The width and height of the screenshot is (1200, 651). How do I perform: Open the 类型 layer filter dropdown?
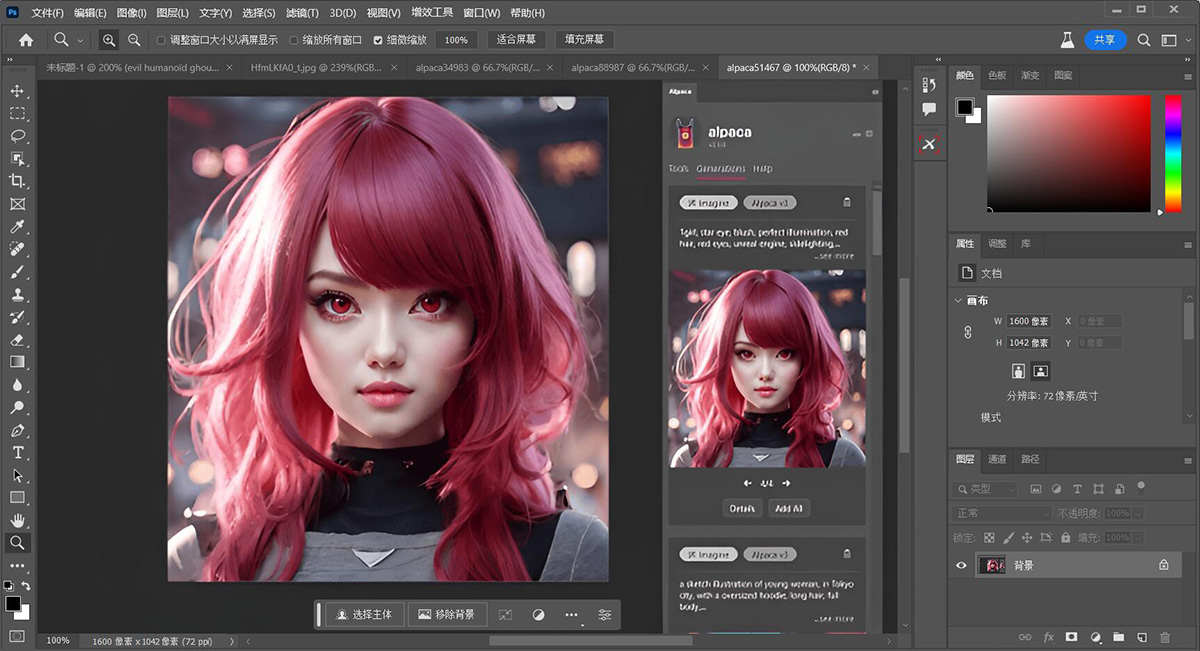click(983, 488)
